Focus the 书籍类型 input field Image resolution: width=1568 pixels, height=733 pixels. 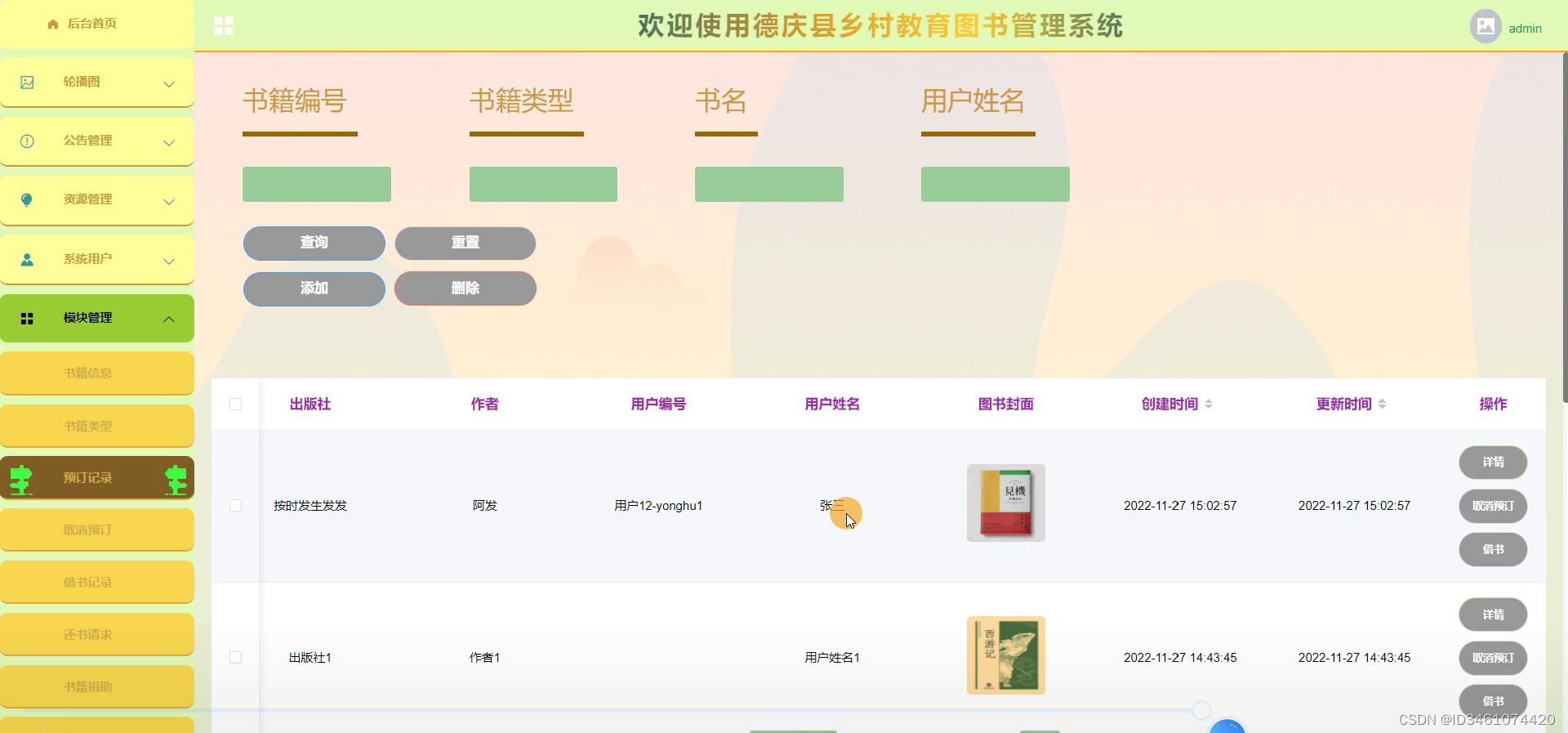(543, 185)
